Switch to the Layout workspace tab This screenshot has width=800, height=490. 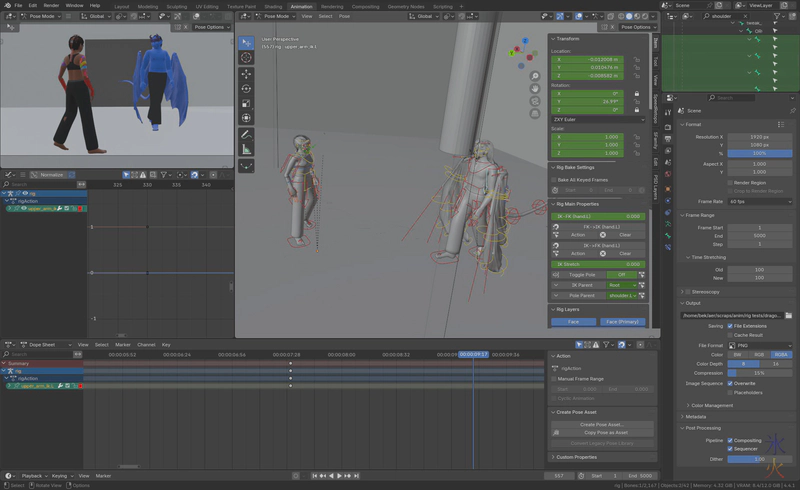pos(121,7)
